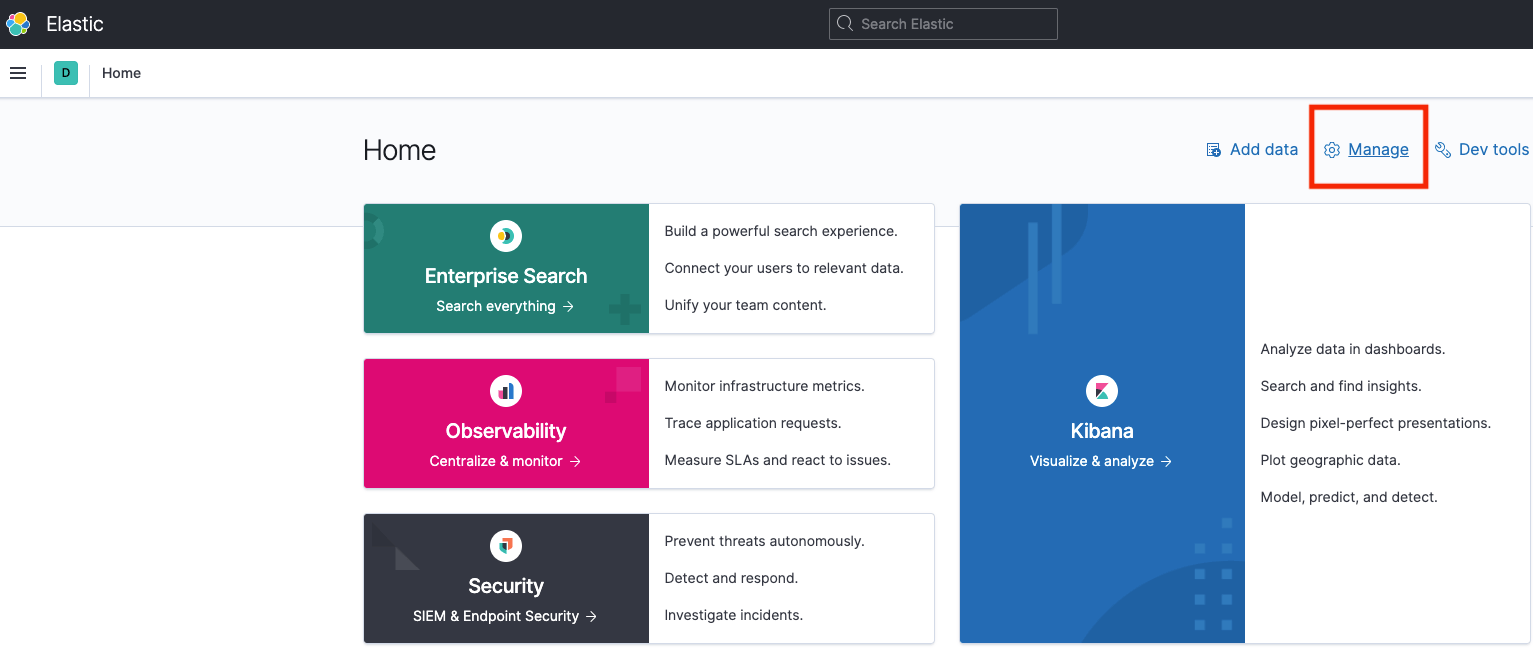Click the Dev tools wrench icon
The image size is (1533, 664).
click(x=1442, y=150)
